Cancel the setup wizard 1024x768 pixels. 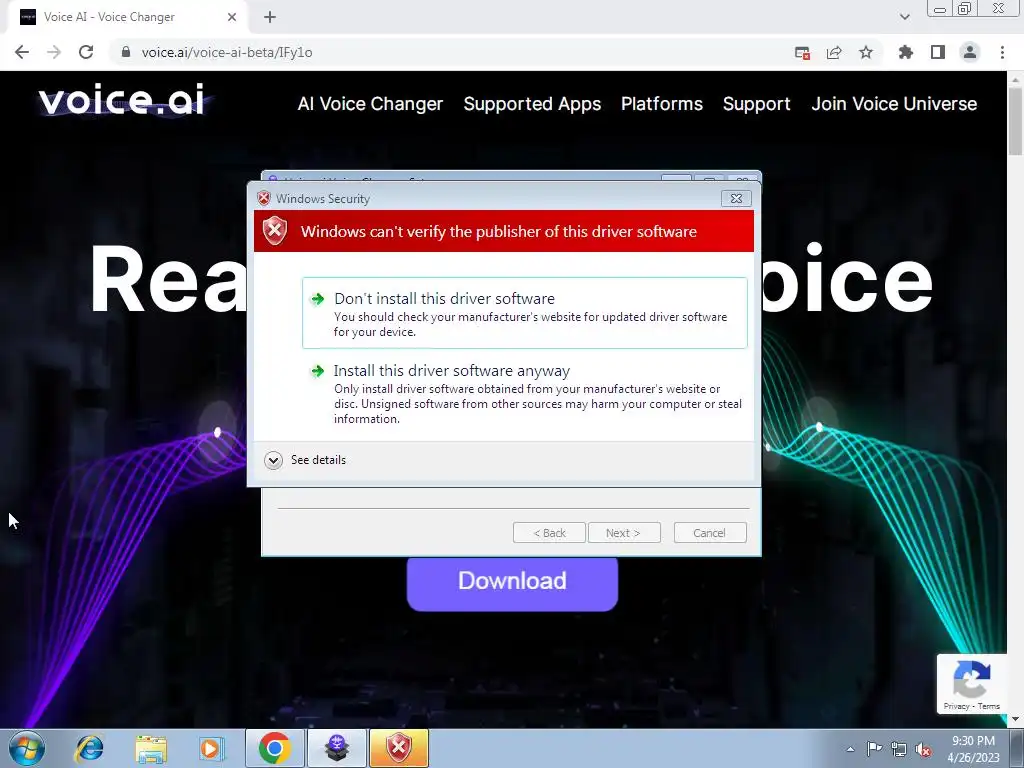click(x=710, y=533)
